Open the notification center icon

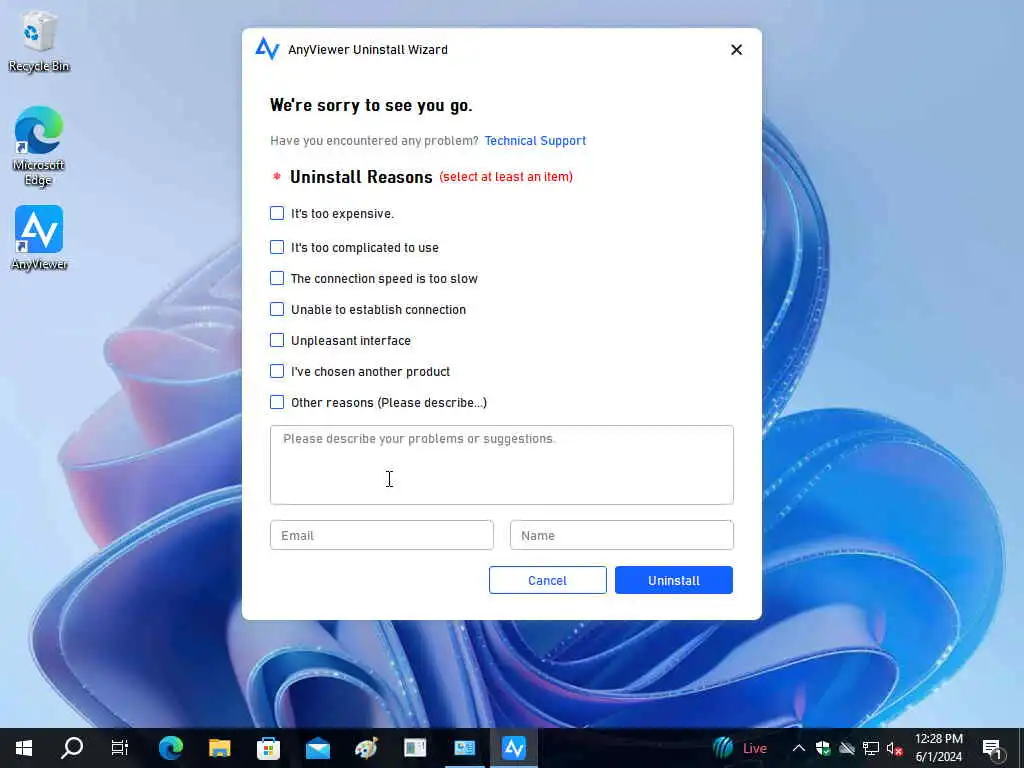992,748
